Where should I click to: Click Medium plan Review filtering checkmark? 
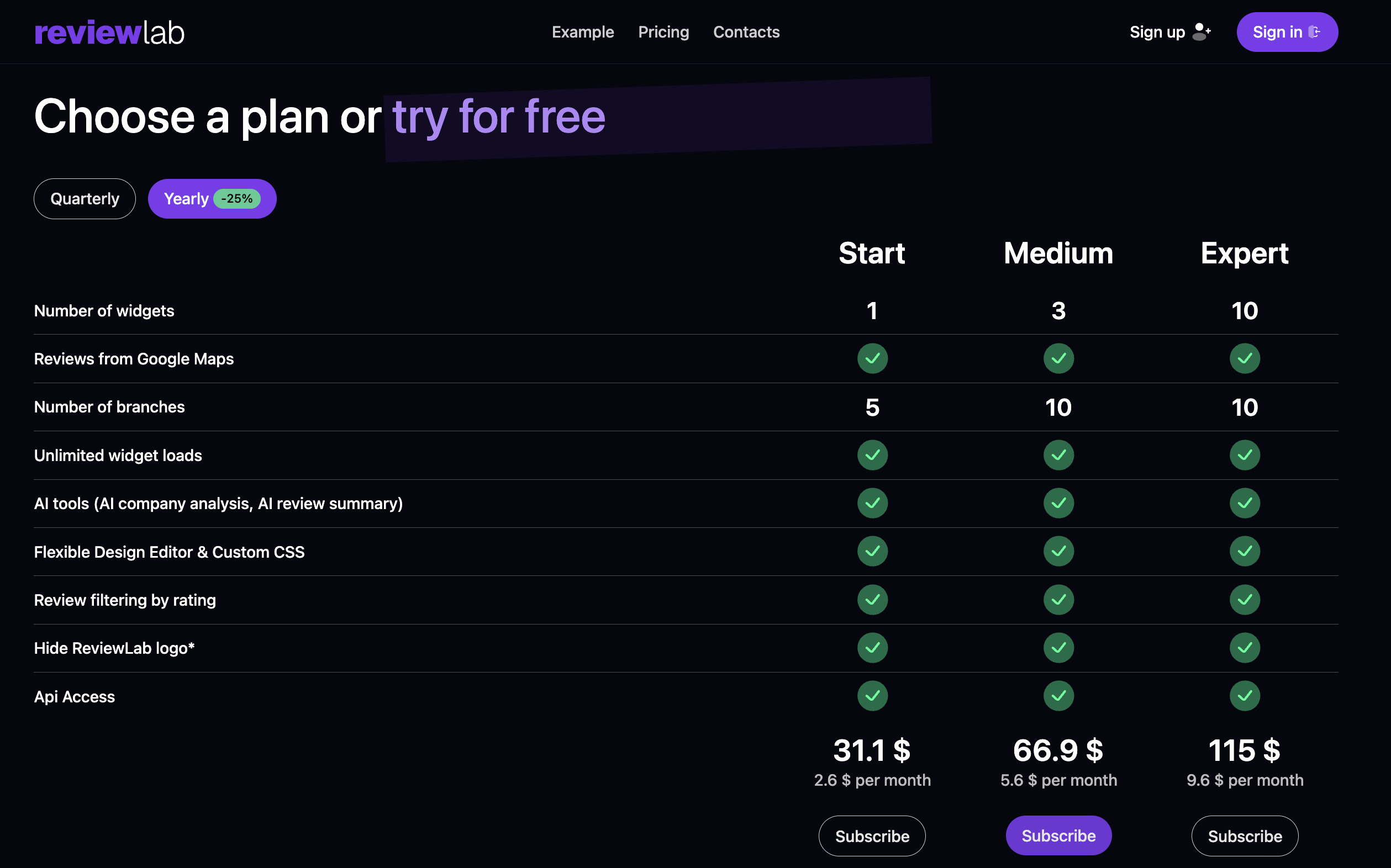1058,600
